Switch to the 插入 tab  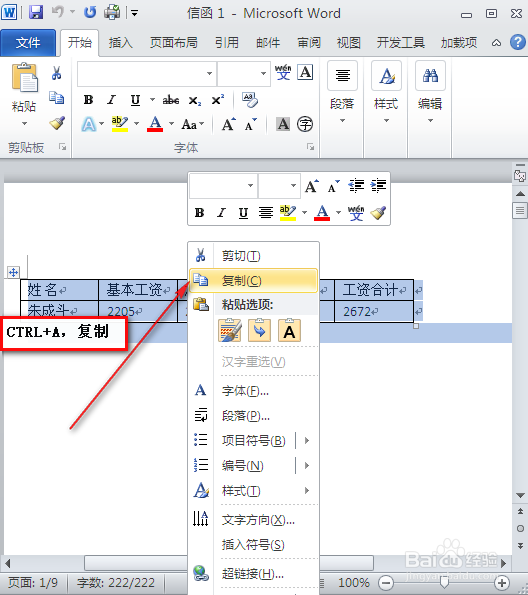click(120, 42)
